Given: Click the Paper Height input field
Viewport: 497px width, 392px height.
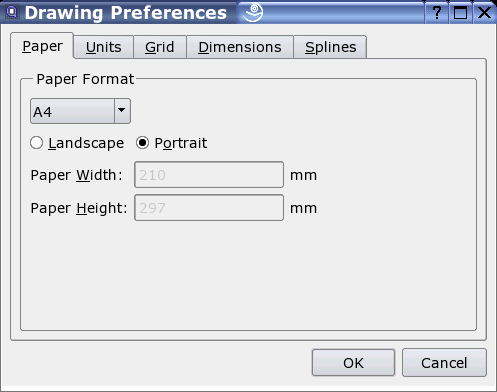Looking at the screenshot, I should pos(209,208).
